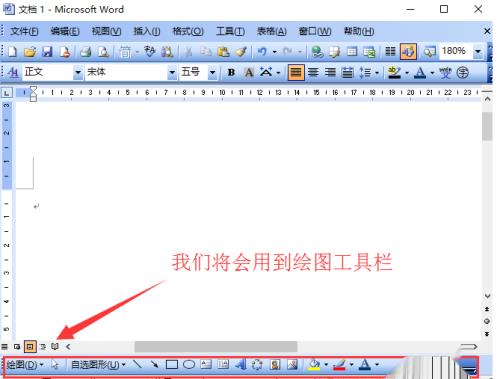Select the Line drawing tool
This screenshot has height=379, width=500.
click(137, 364)
